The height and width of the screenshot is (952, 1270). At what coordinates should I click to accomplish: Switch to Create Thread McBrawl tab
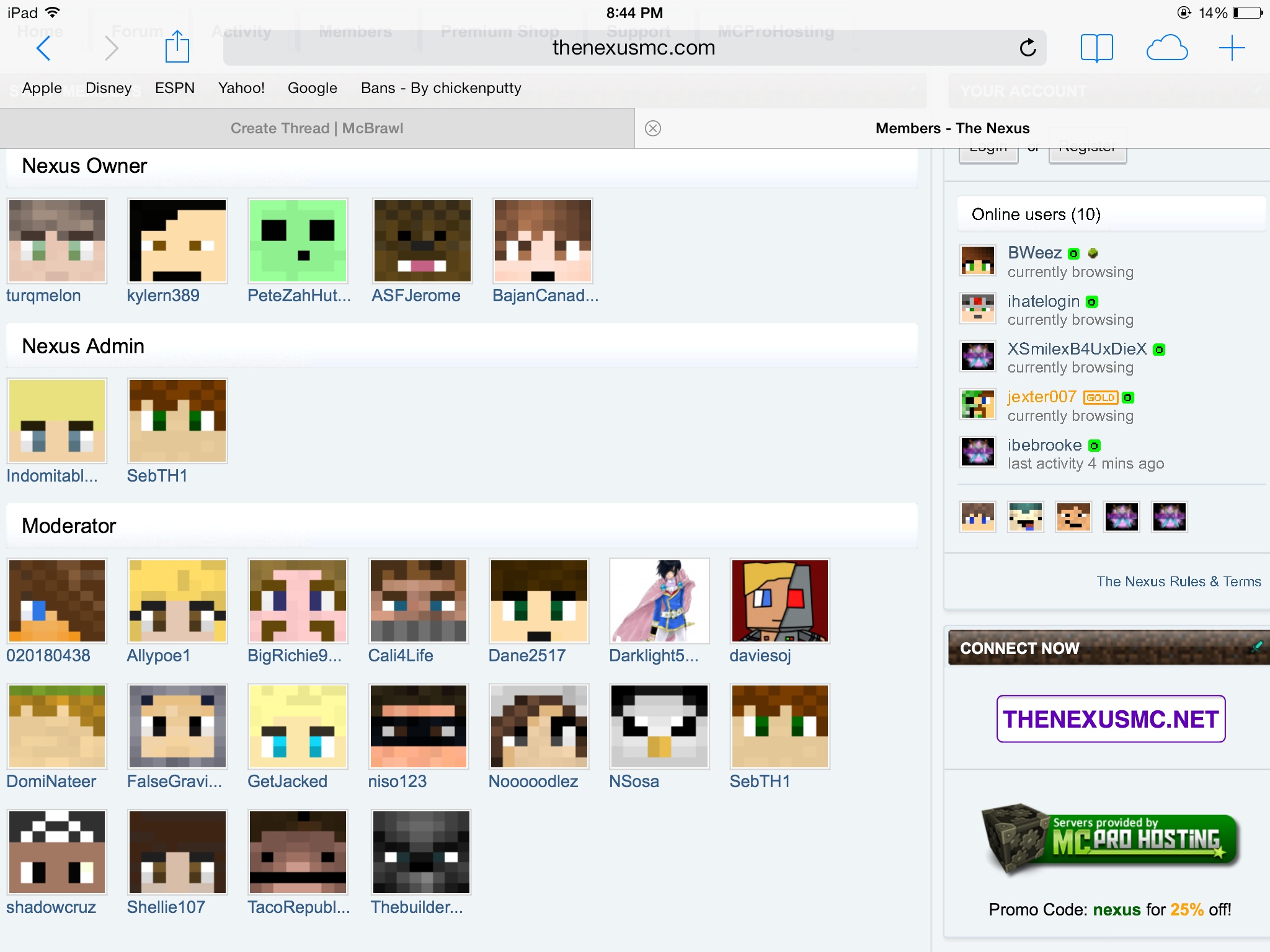(317, 128)
